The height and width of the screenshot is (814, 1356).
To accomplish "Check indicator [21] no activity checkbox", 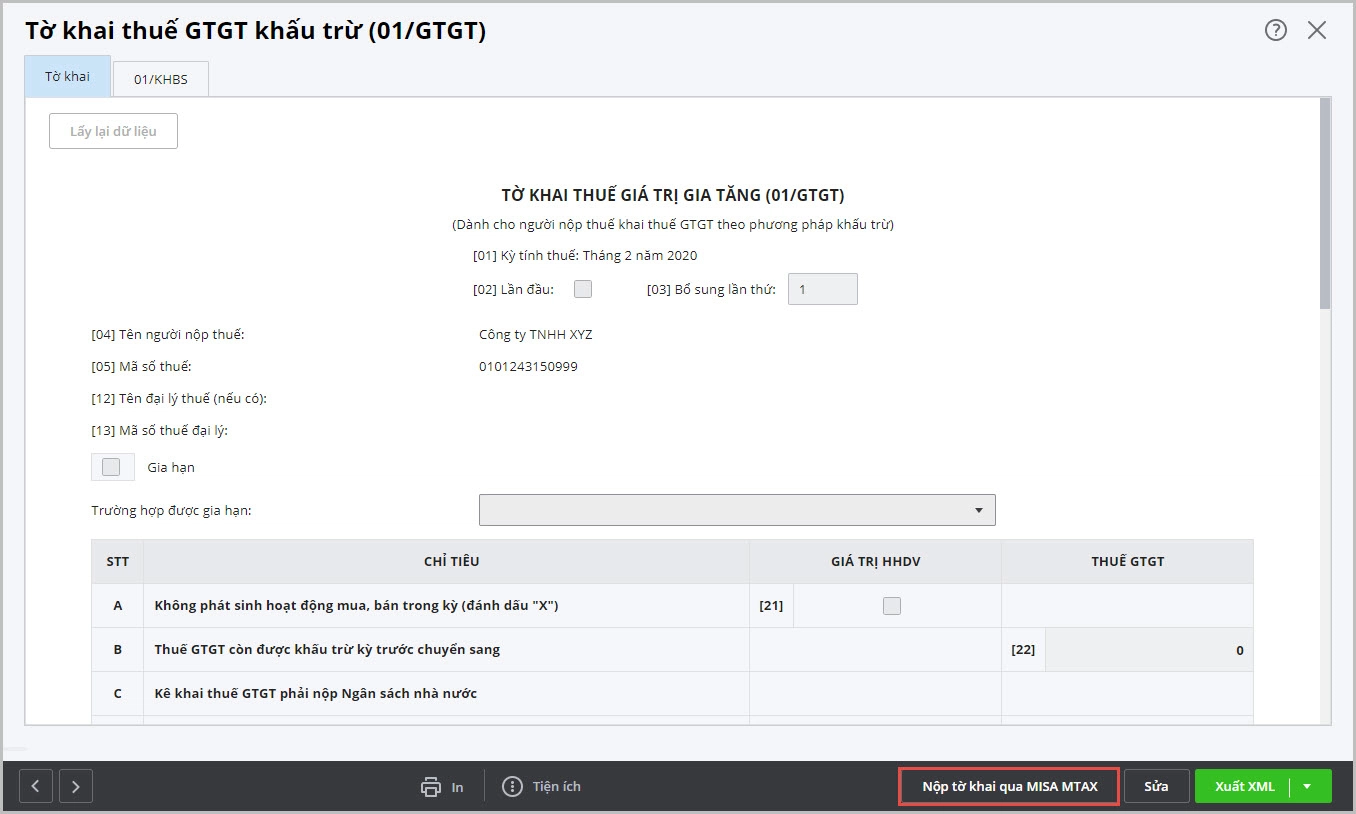I will [x=892, y=606].
